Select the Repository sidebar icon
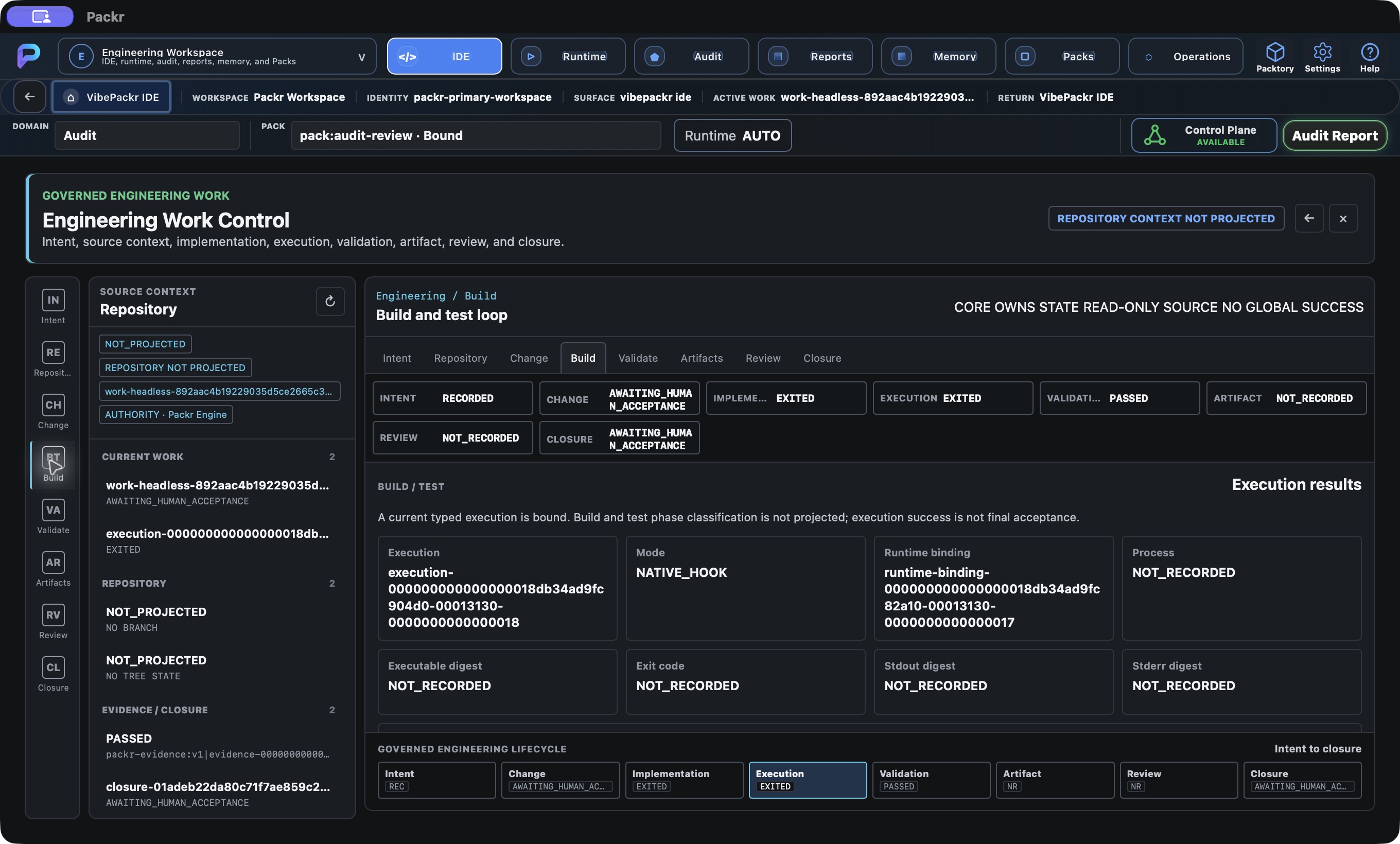1400x844 pixels. 53,359
